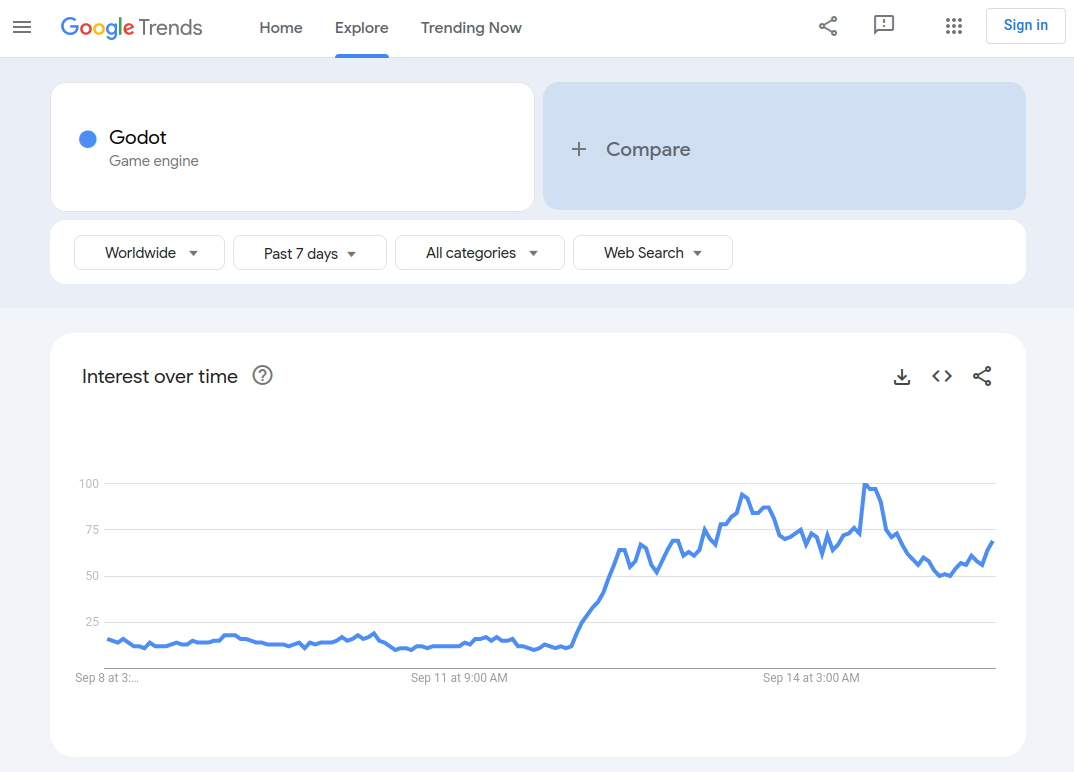Open the hamburger main menu
1074x772 pixels.
(x=22, y=27)
